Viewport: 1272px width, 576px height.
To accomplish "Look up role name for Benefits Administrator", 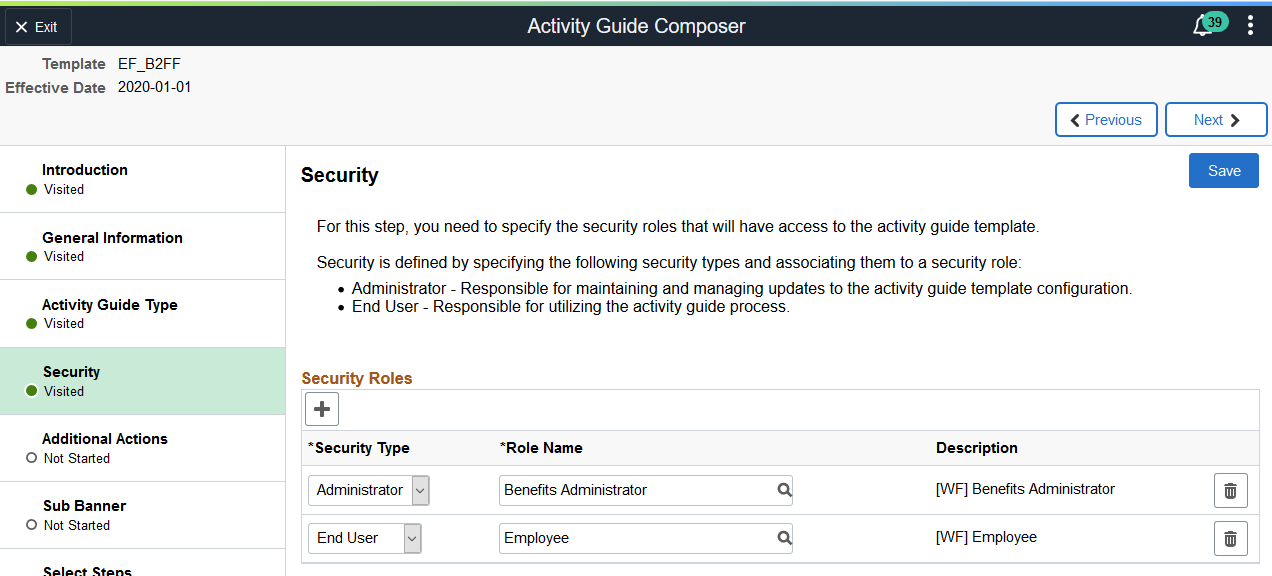I will [x=784, y=490].
